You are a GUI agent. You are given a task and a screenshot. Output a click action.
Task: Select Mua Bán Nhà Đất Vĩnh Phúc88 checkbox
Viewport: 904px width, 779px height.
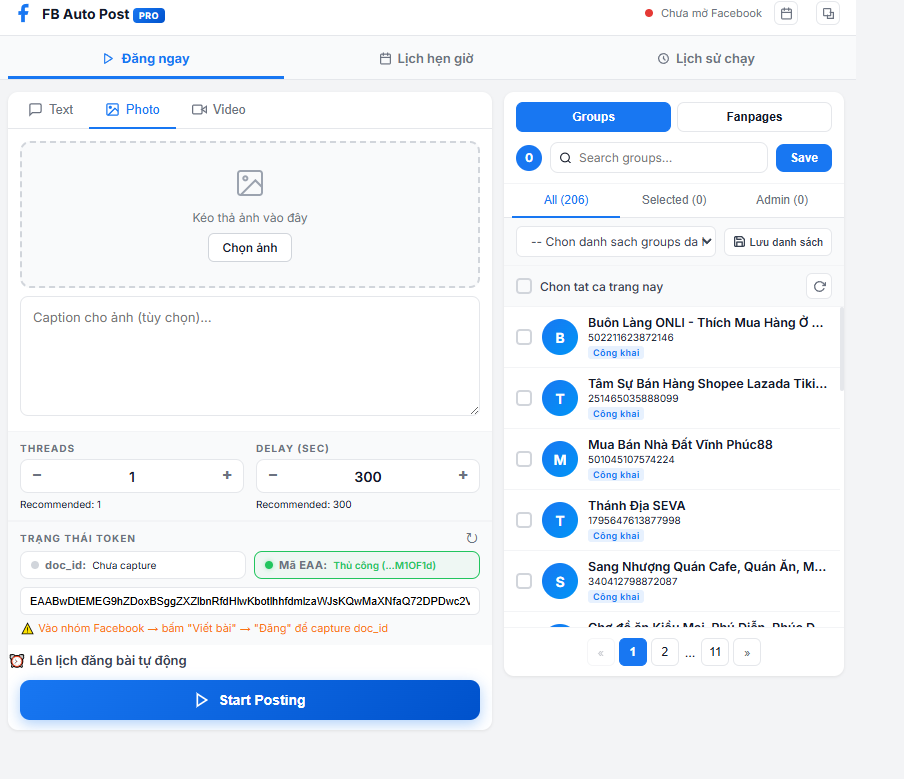coord(523,459)
